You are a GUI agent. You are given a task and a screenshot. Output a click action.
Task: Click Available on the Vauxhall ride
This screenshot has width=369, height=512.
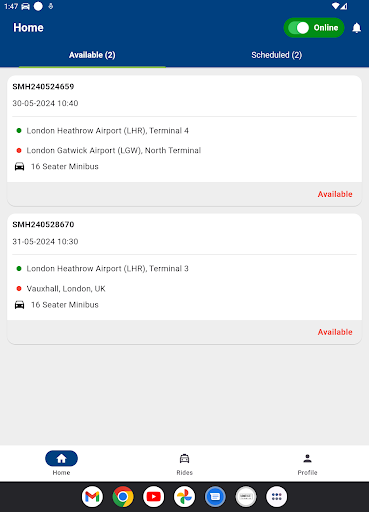(335, 332)
